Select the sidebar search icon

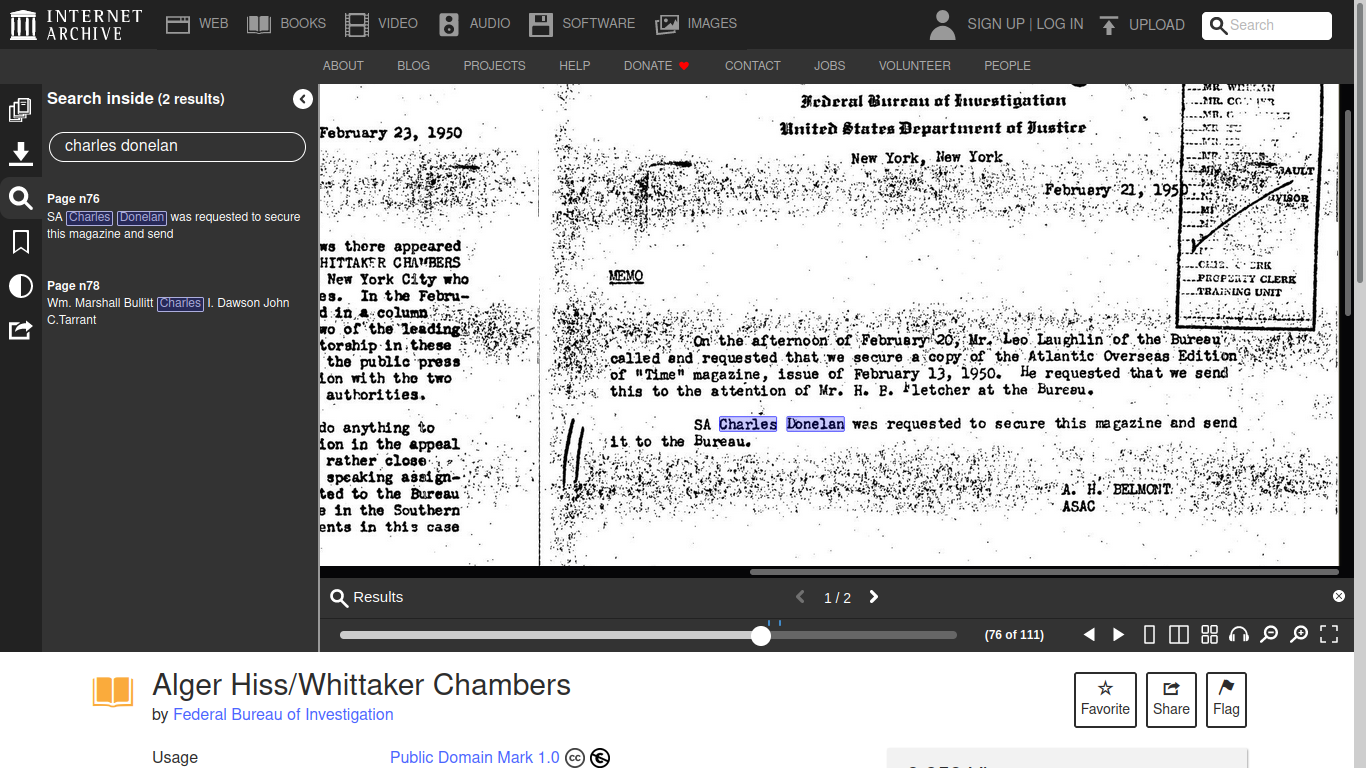pyautogui.click(x=20, y=198)
